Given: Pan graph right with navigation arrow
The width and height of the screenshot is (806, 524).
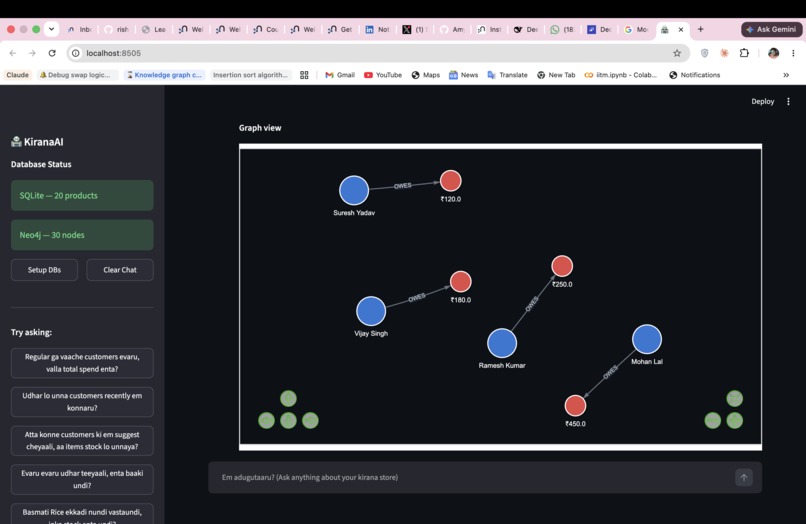Looking at the screenshot, I should [x=310, y=420].
